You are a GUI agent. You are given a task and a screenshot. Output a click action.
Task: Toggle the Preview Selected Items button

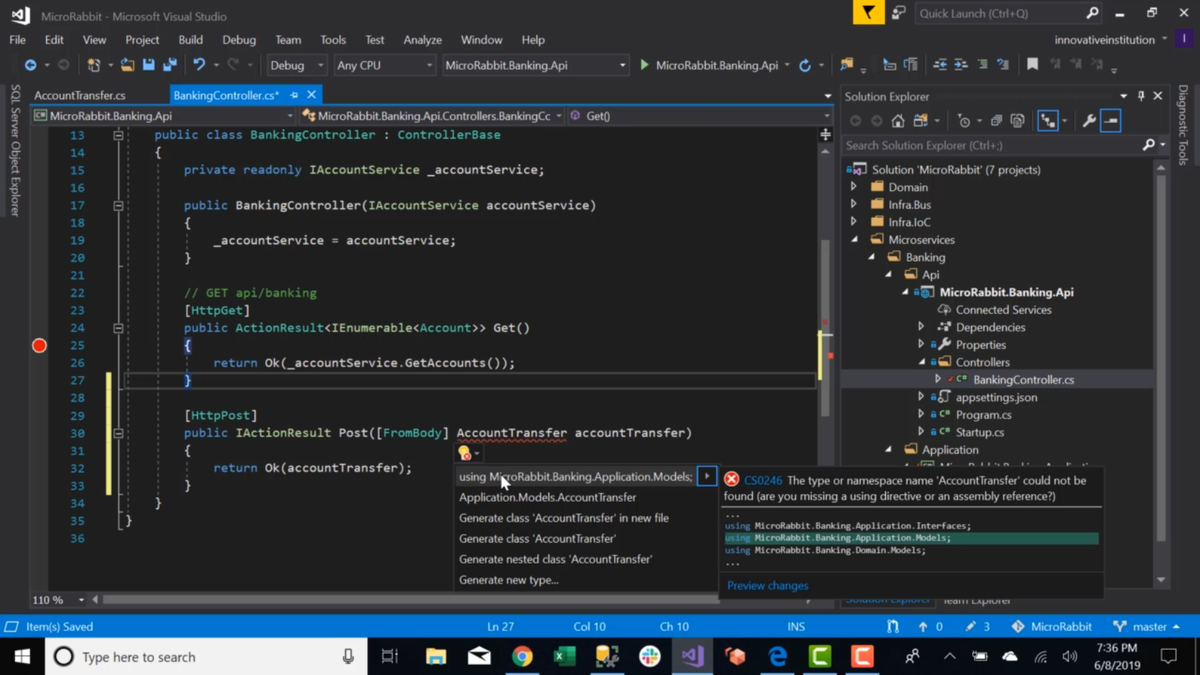[1111, 121]
